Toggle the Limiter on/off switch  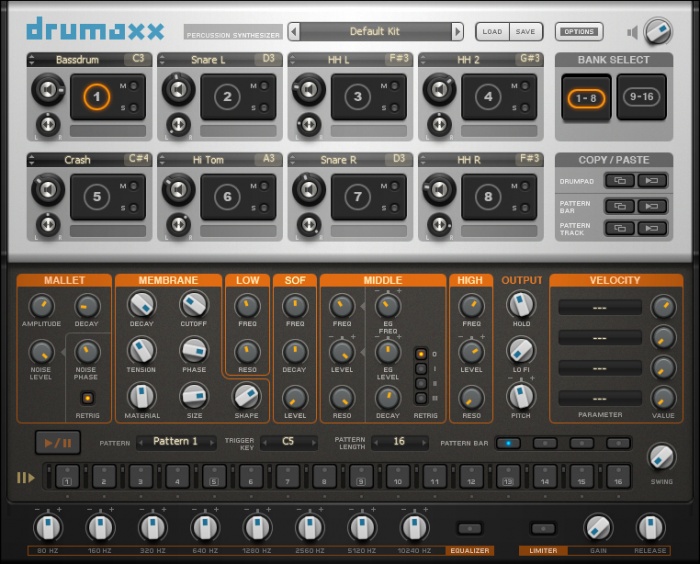tap(543, 529)
